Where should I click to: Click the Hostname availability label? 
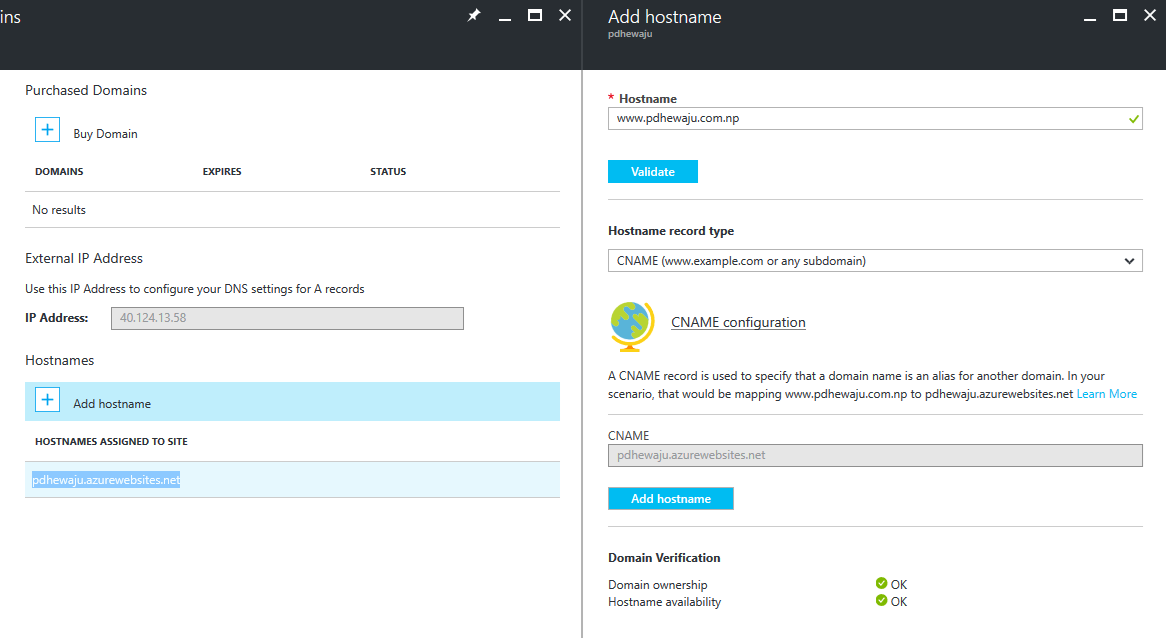(665, 602)
